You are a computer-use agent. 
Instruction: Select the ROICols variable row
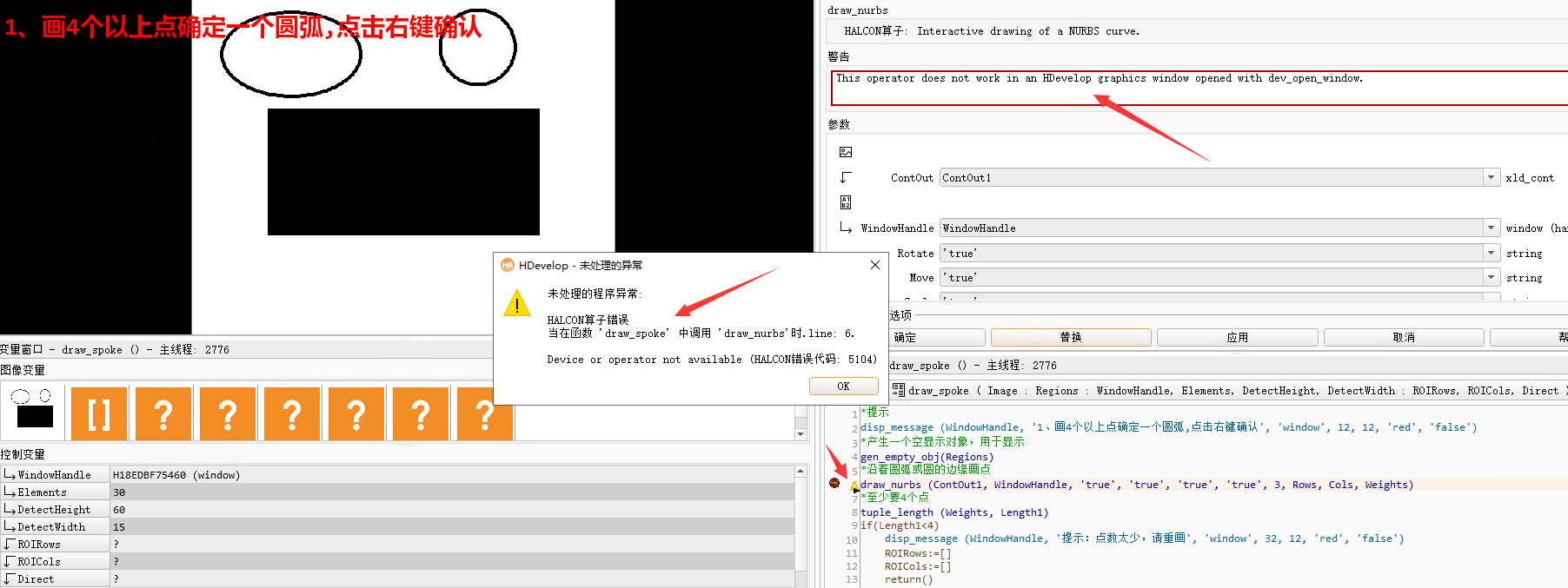click(x=397, y=561)
